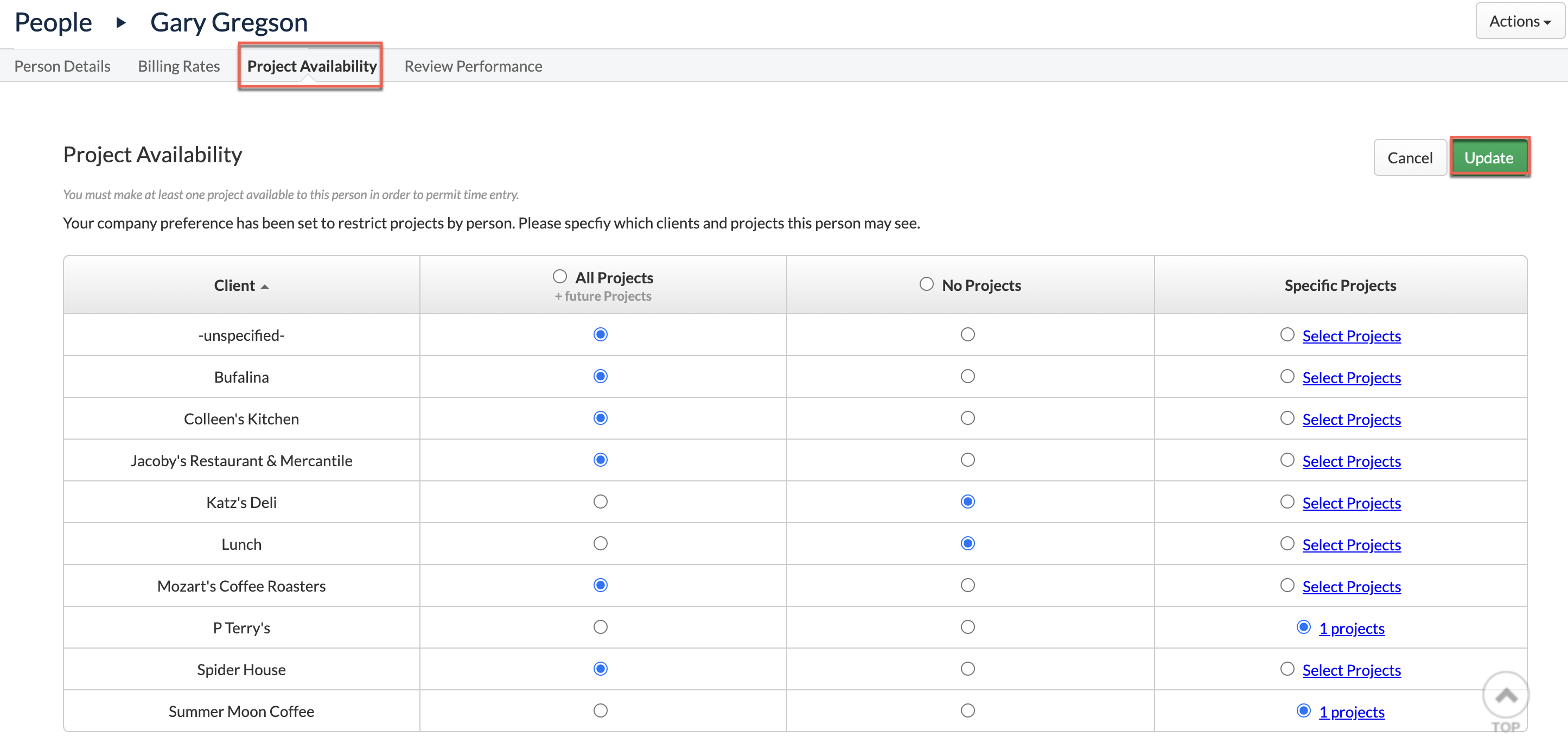Set No Projects for -unspecified- client
The height and width of the screenshot is (749, 1568).
point(967,334)
